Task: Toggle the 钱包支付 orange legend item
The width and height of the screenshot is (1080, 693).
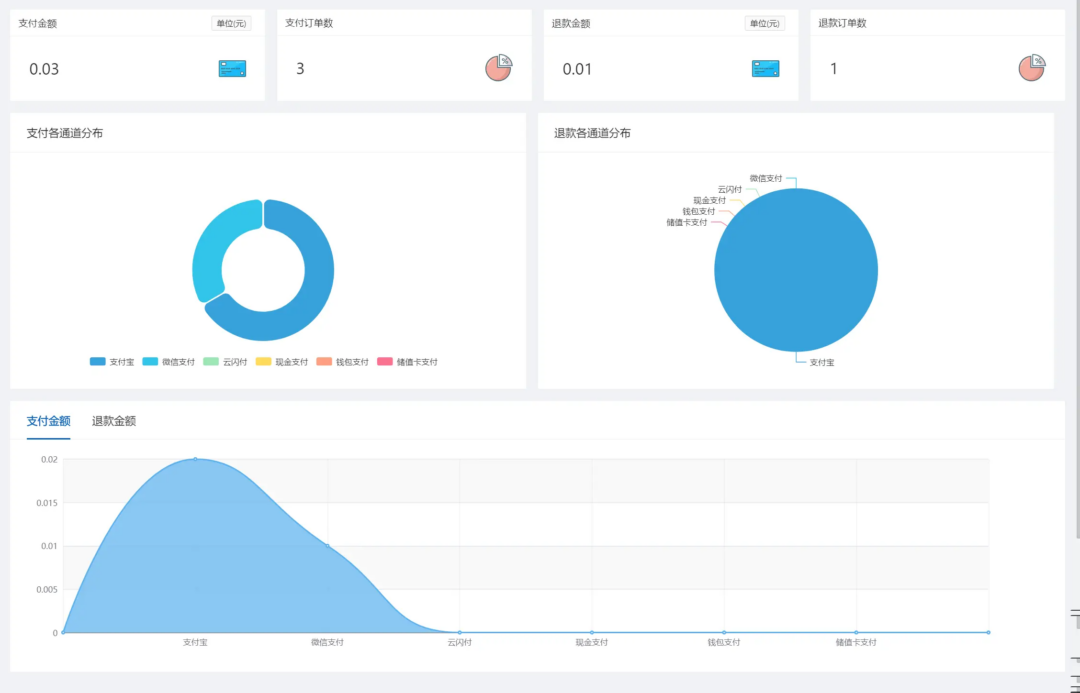Action: (x=342, y=362)
